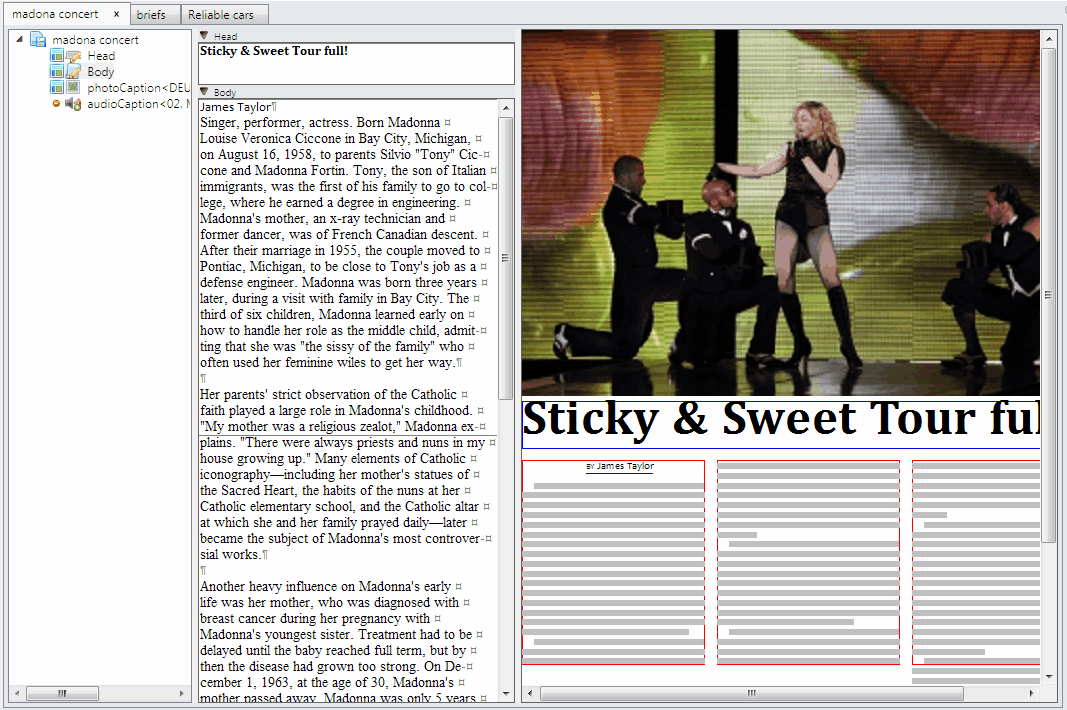Close the madona concert tab
The height and width of the screenshot is (710, 1067).
[x=116, y=14]
